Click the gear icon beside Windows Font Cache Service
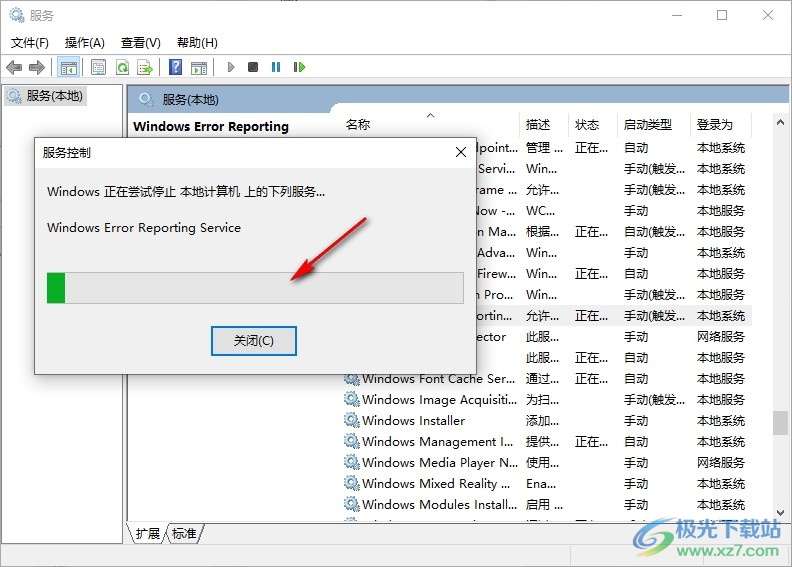The width and height of the screenshot is (792, 567). coord(352,378)
